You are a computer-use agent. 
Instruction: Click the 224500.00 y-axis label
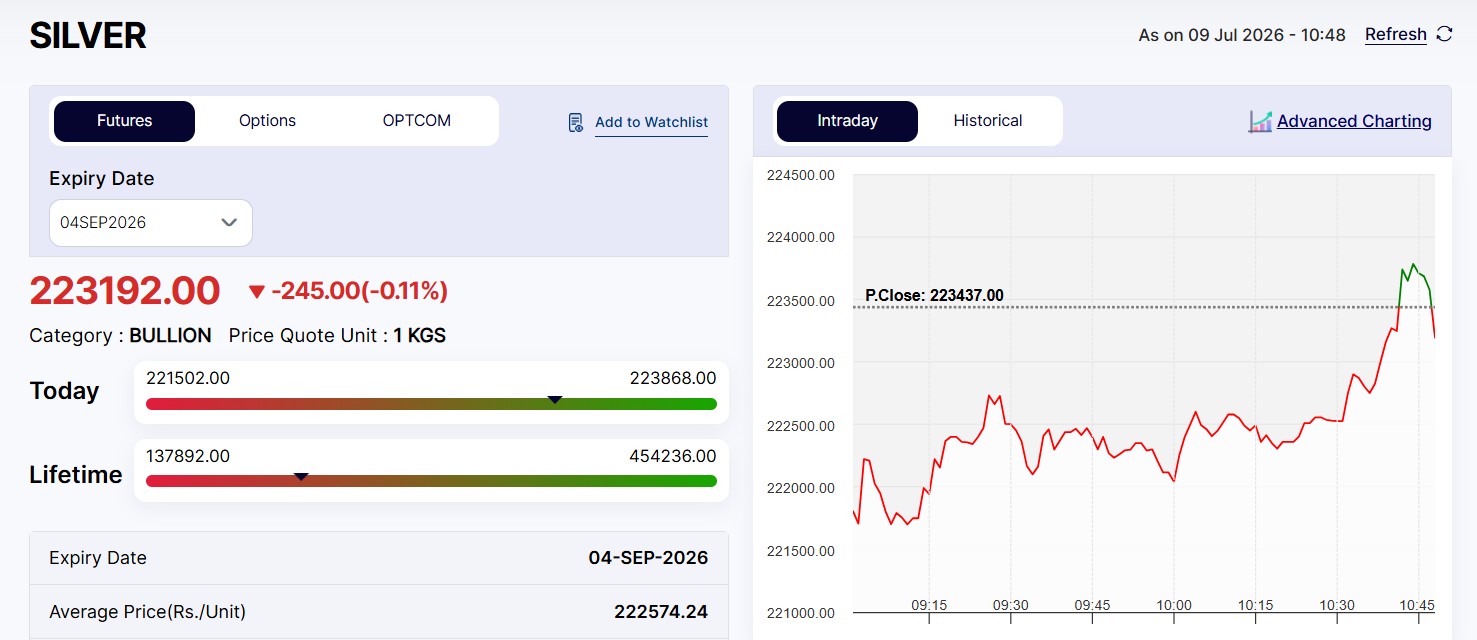pyautogui.click(x=800, y=175)
